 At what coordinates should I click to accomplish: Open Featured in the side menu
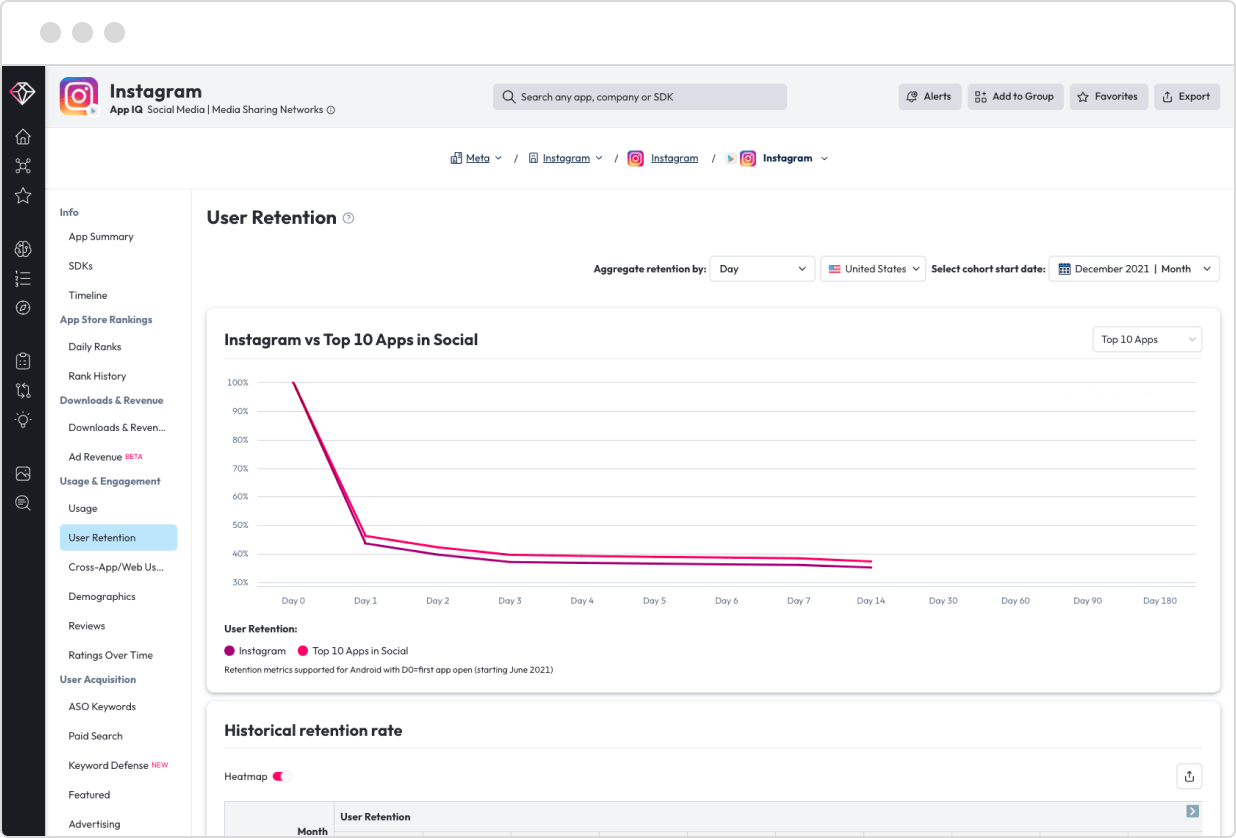click(89, 795)
